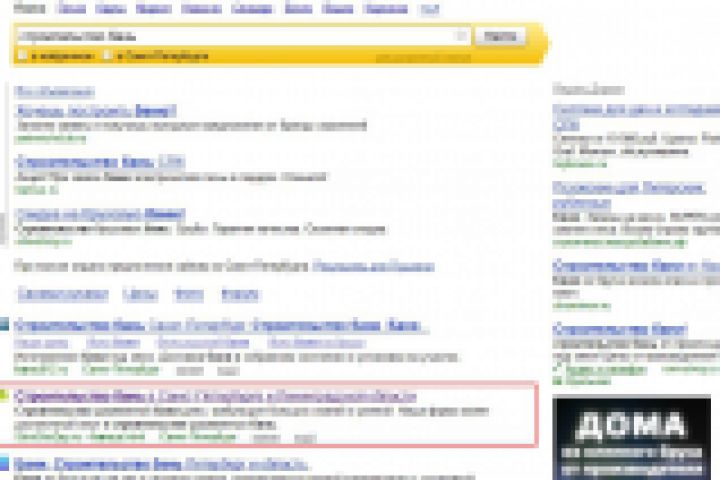
Task: Select the widest tab in the four-tab row
Action: tap(63, 294)
